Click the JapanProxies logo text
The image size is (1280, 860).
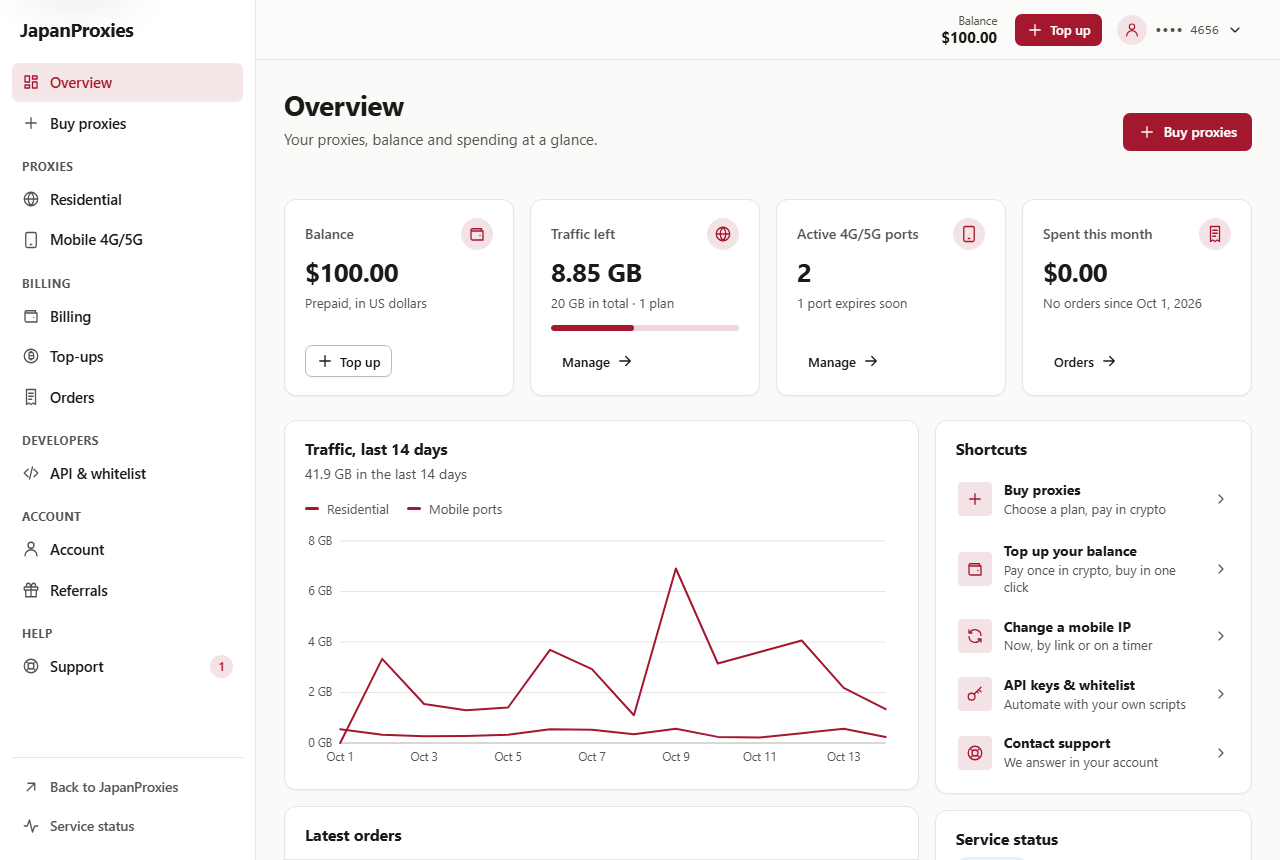coord(77,30)
